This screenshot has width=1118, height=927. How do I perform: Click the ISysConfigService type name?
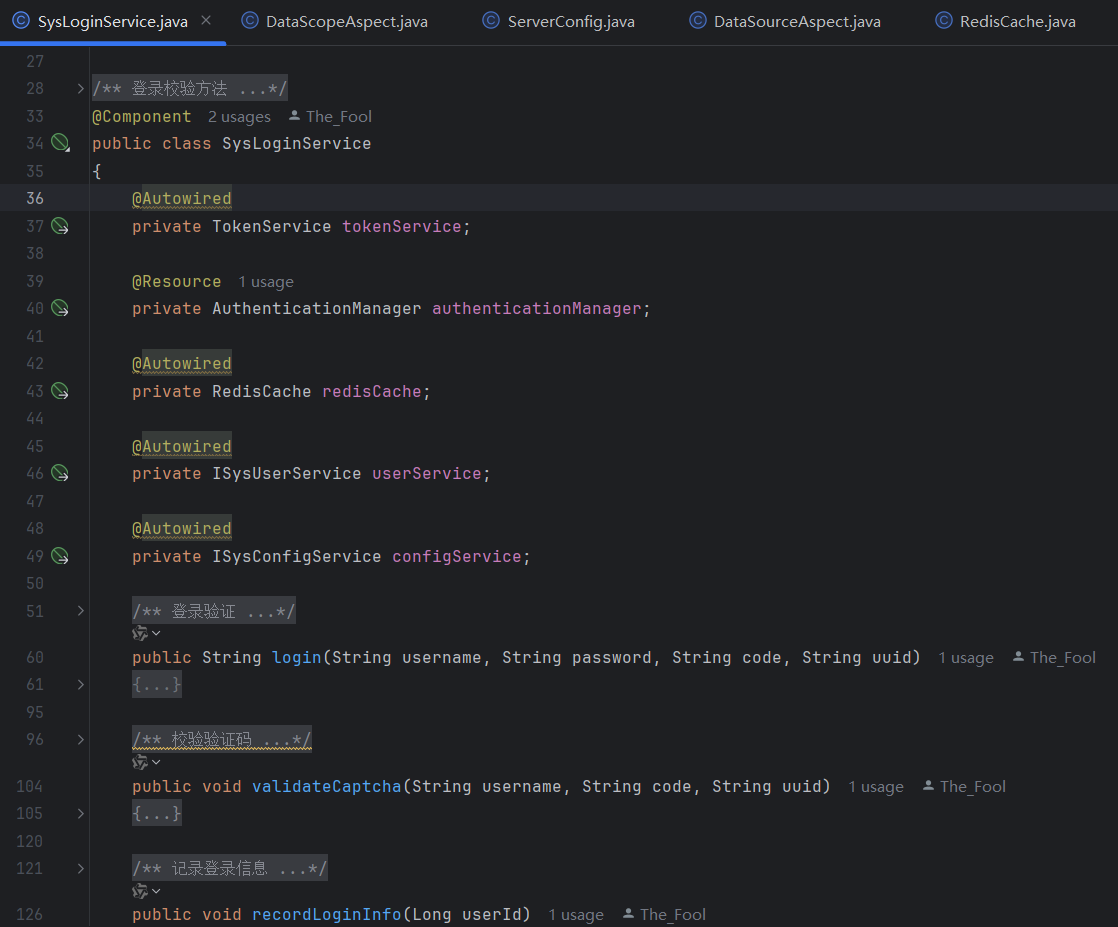pyautogui.click(x=297, y=556)
